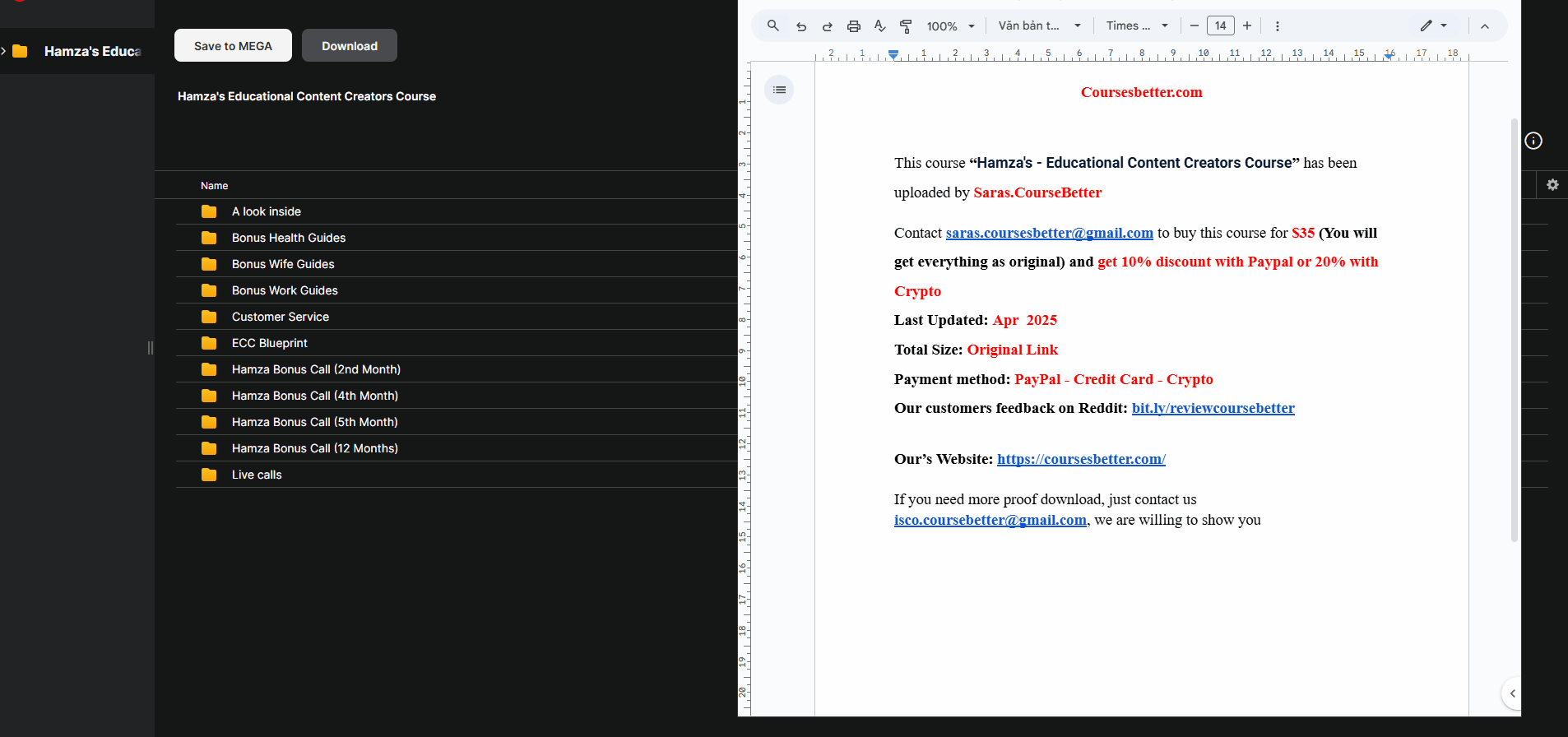
Task: Collapse the toolbar with the up chevron
Action: tap(1485, 26)
